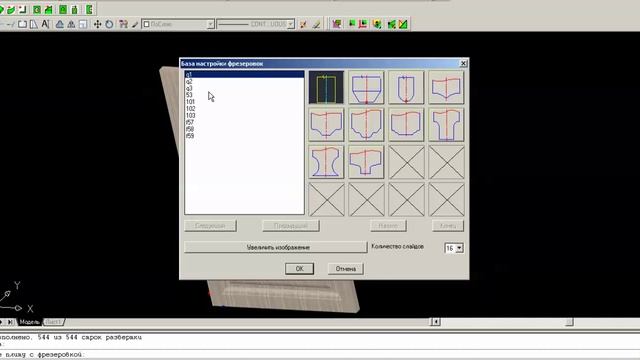The height and width of the screenshot is (360, 640).
Task: Click the 'Конец' button
Action: pyautogui.click(x=448, y=226)
